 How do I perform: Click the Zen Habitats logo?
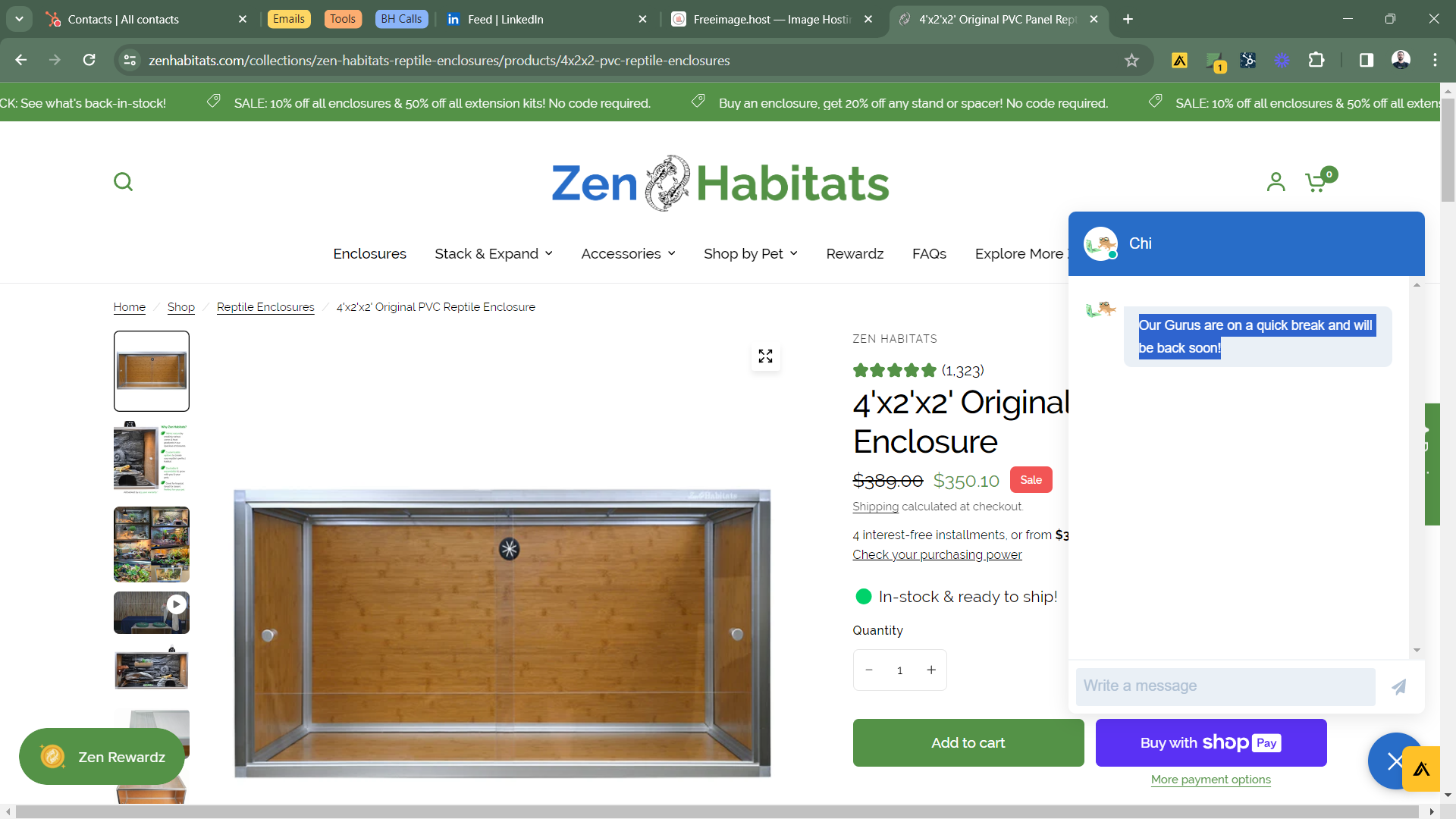click(x=720, y=183)
